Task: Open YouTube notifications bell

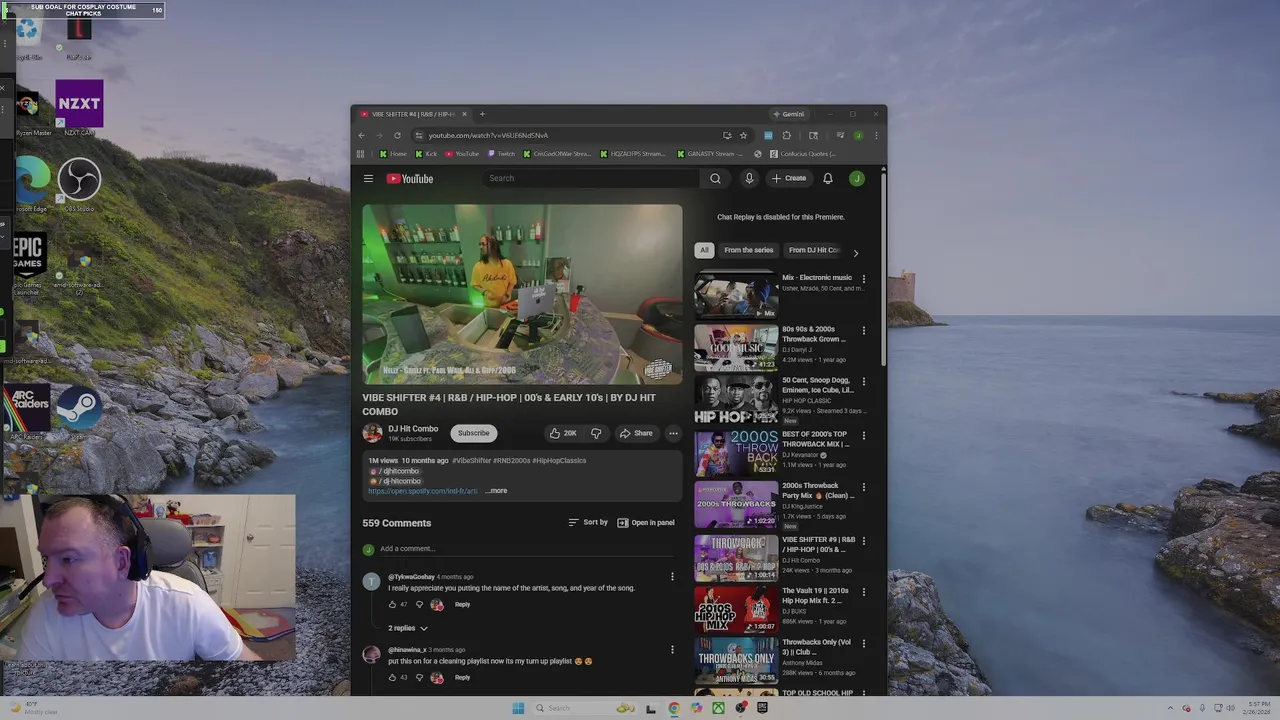Action: tap(828, 179)
